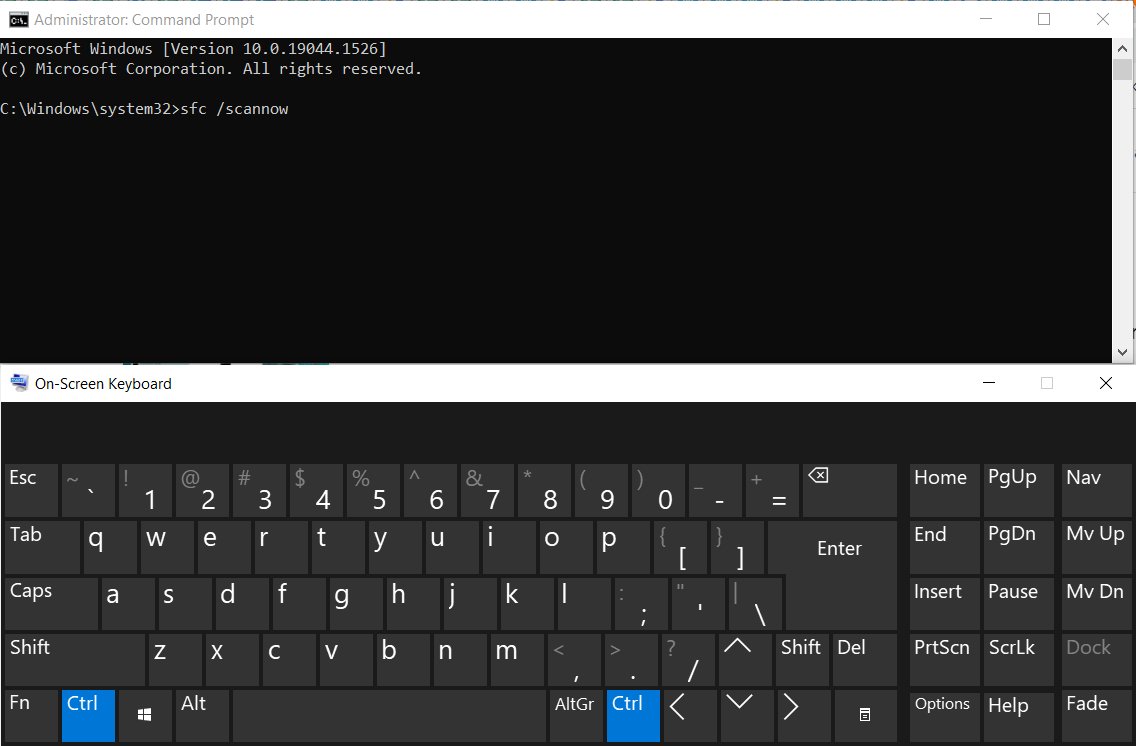Click the Tab key
This screenshot has width=1136, height=746.
point(42,547)
